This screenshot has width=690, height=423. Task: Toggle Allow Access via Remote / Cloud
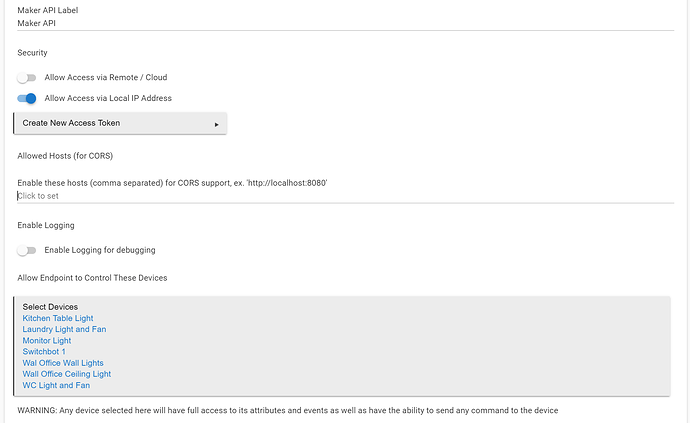(27, 77)
